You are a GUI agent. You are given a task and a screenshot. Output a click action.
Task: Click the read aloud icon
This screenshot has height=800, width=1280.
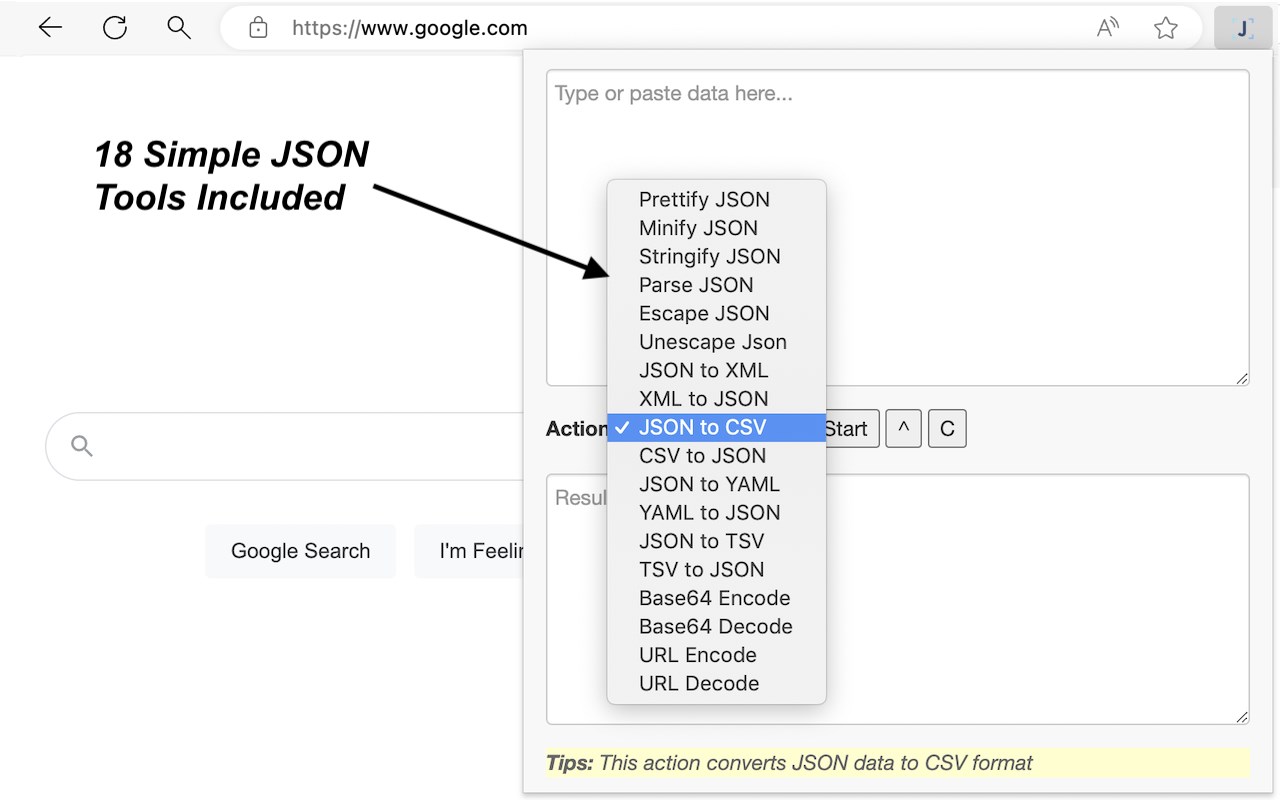click(1107, 28)
